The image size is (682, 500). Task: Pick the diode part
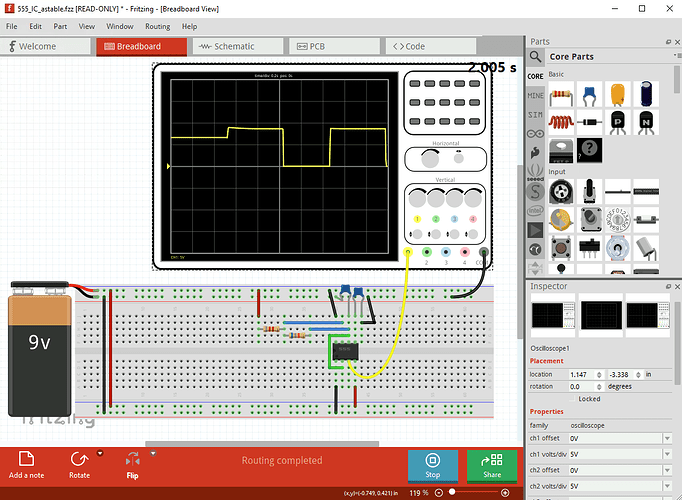click(589, 123)
